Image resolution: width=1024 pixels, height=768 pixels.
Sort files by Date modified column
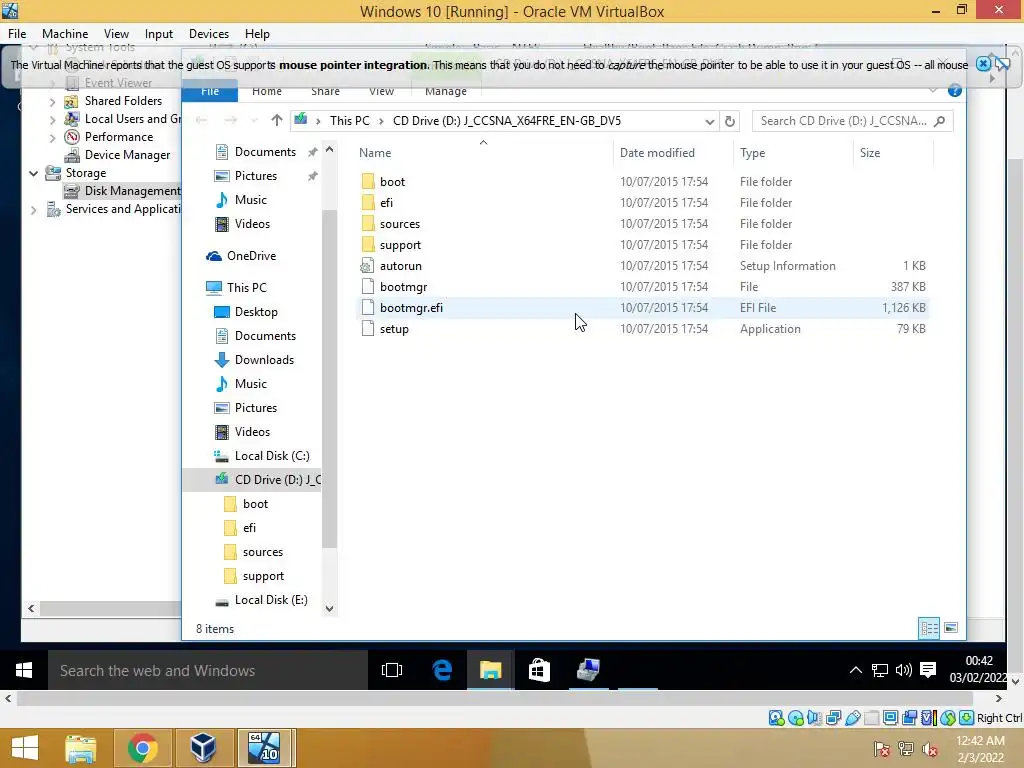(657, 153)
